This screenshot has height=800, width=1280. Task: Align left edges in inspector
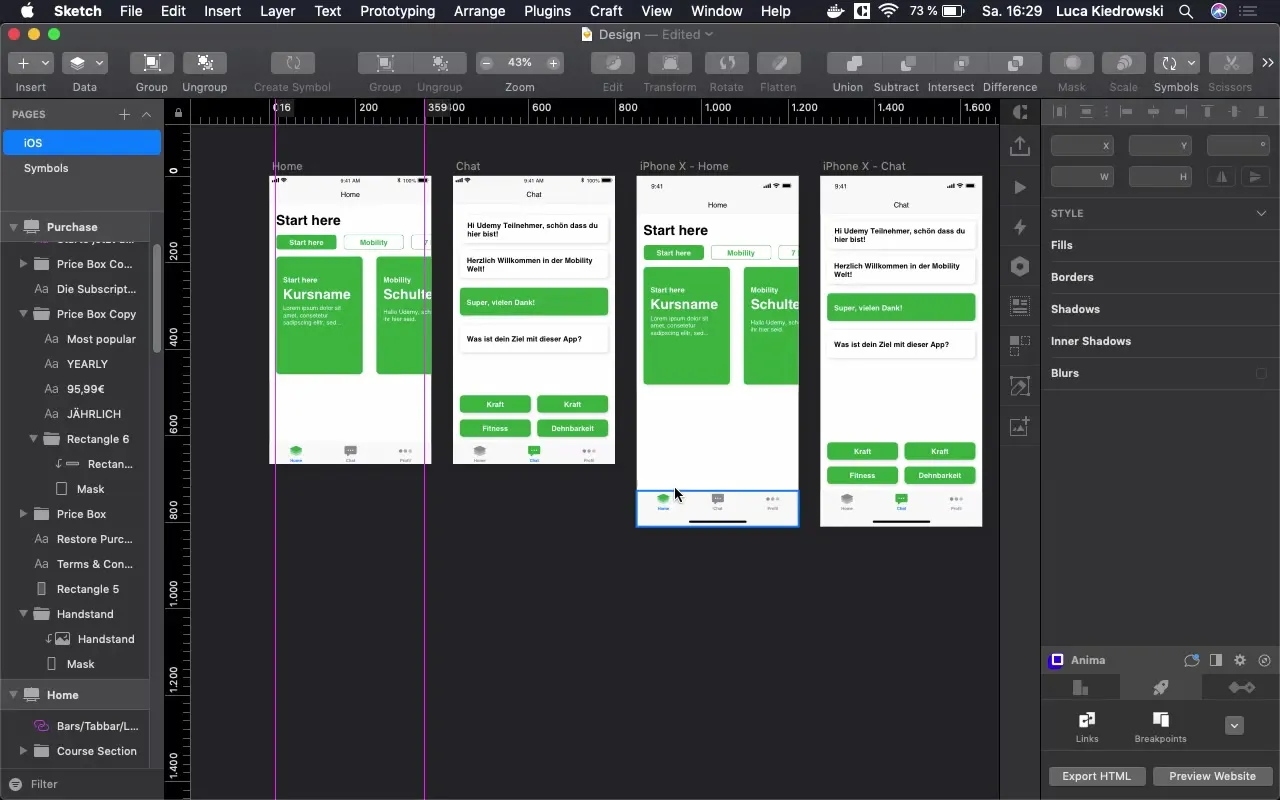pyautogui.click(x=1126, y=112)
